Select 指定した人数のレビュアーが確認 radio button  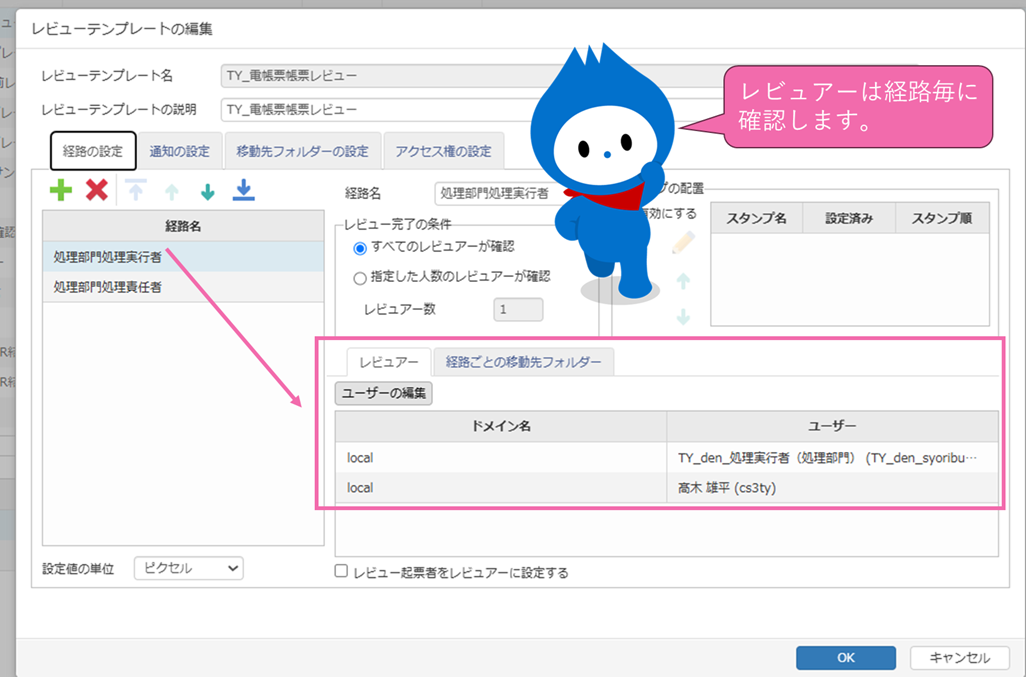click(x=360, y=278)
